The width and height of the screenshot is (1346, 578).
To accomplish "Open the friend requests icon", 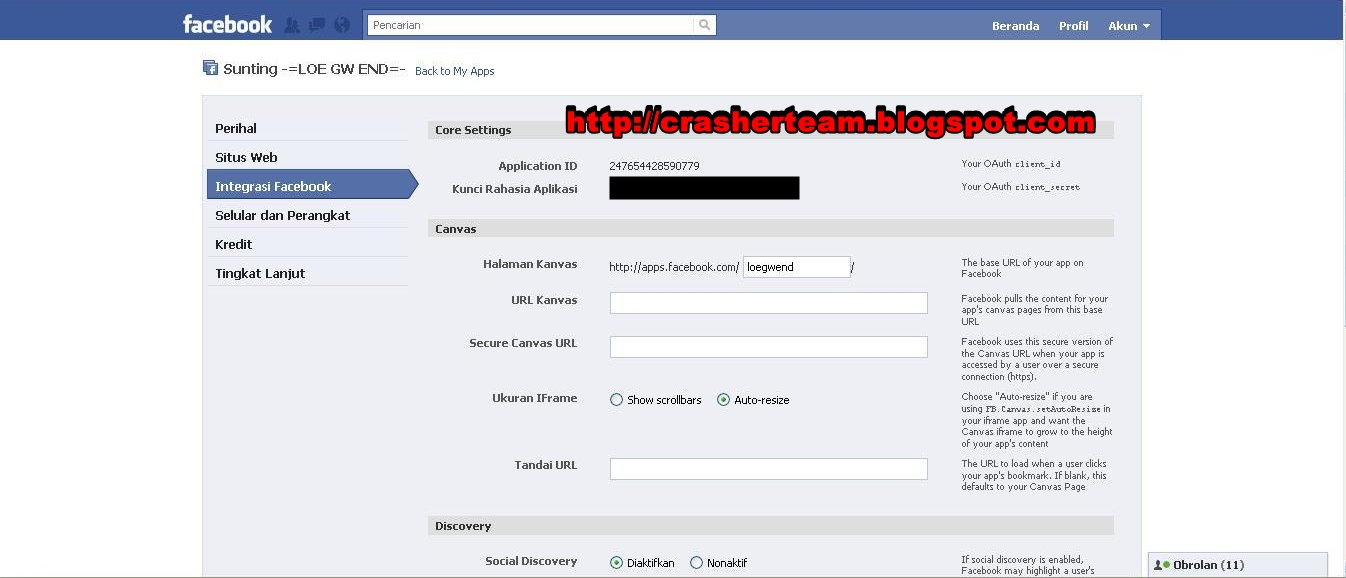I will click(x=292, y=25).
